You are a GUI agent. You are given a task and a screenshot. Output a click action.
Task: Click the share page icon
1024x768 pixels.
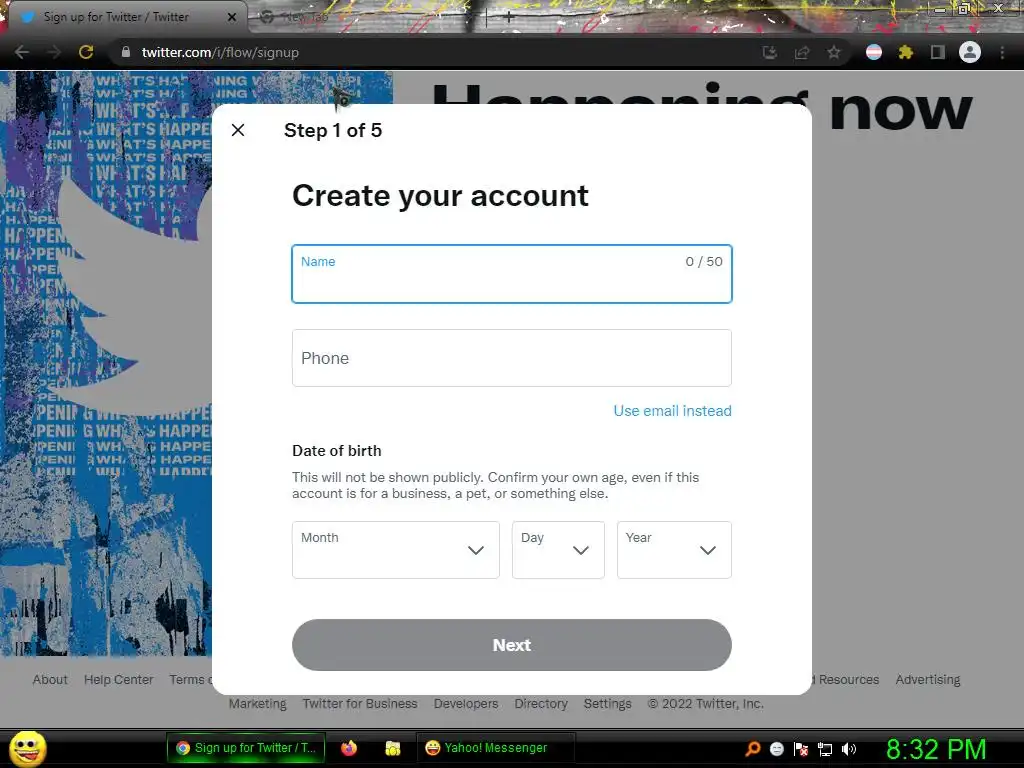(x=802, y=52)
